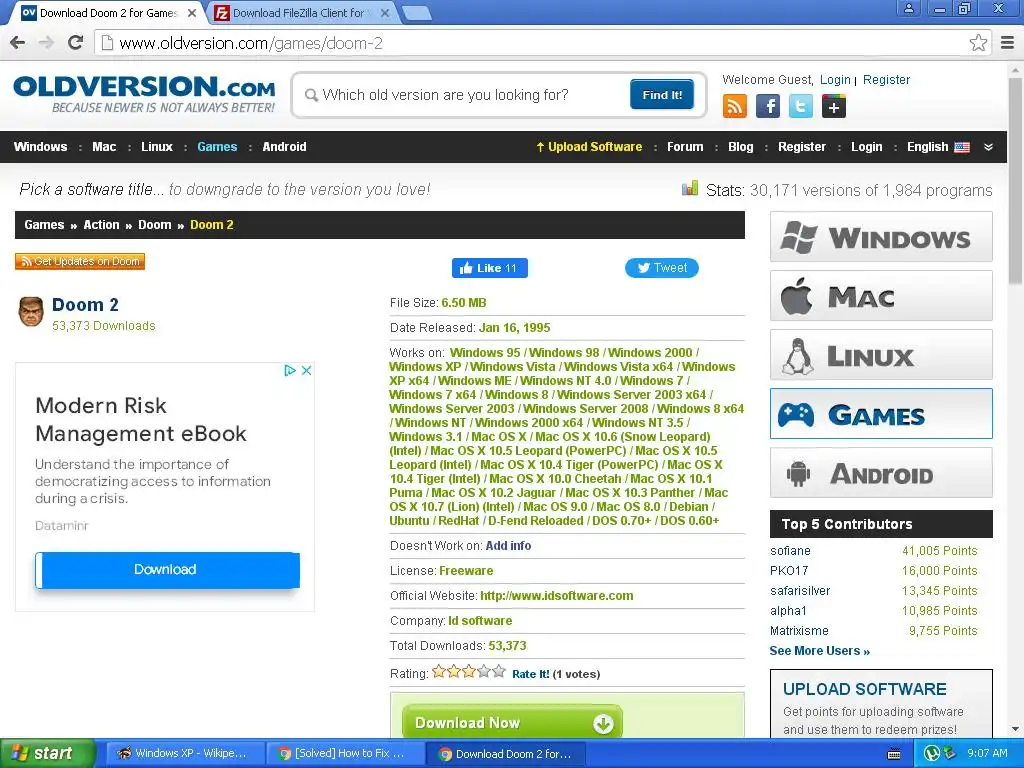Image resolution: width=1024 pixels, height=768 pixels.
Task: Click See More Users link
Action: [820, 651]
